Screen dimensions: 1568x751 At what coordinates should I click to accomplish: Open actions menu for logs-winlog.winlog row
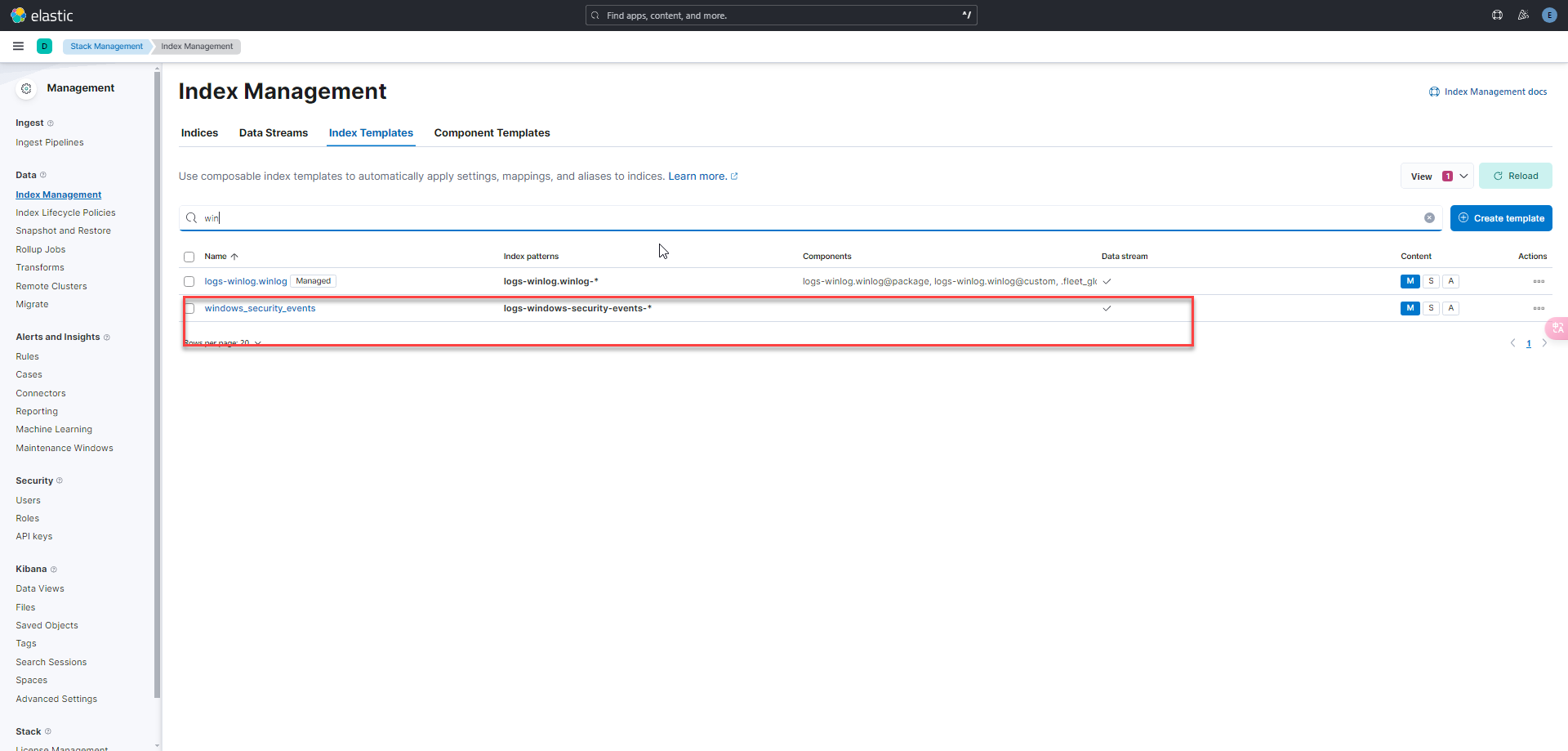[1539, 281]
